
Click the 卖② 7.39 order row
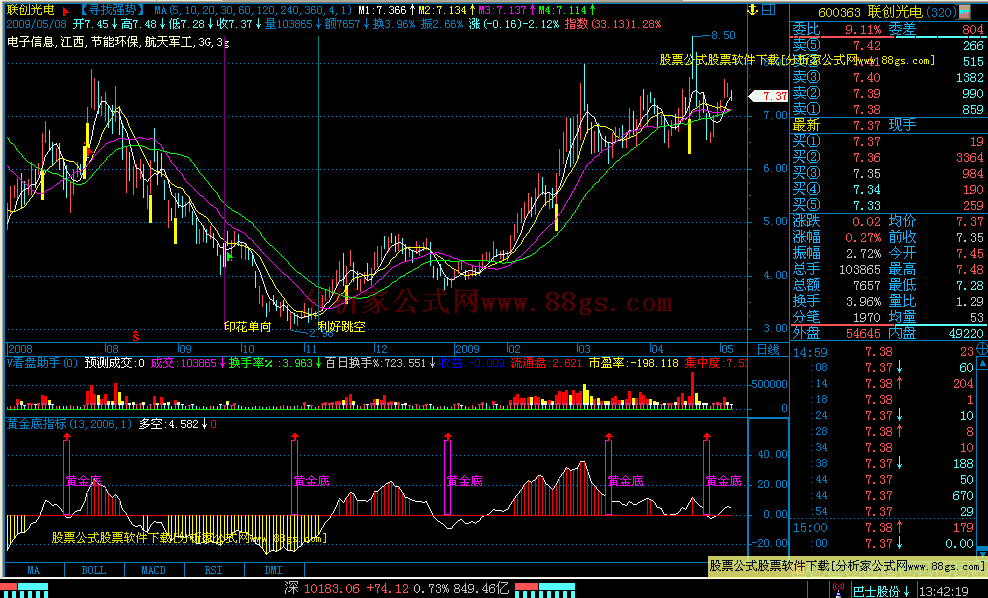[x=888, y=93]
